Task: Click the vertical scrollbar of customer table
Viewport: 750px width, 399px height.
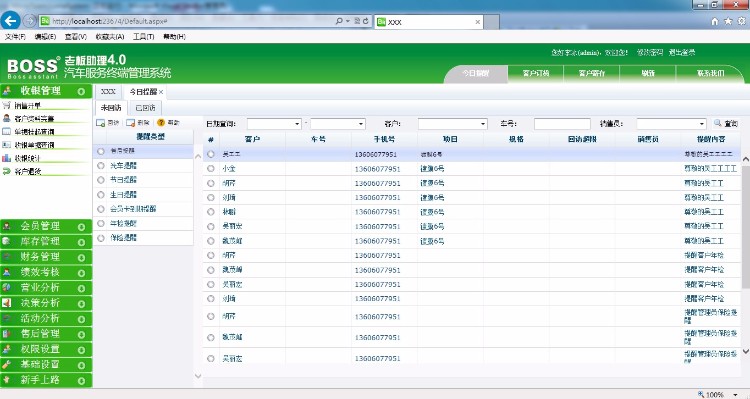Action: pyautogui.click(x=746, y=227)
